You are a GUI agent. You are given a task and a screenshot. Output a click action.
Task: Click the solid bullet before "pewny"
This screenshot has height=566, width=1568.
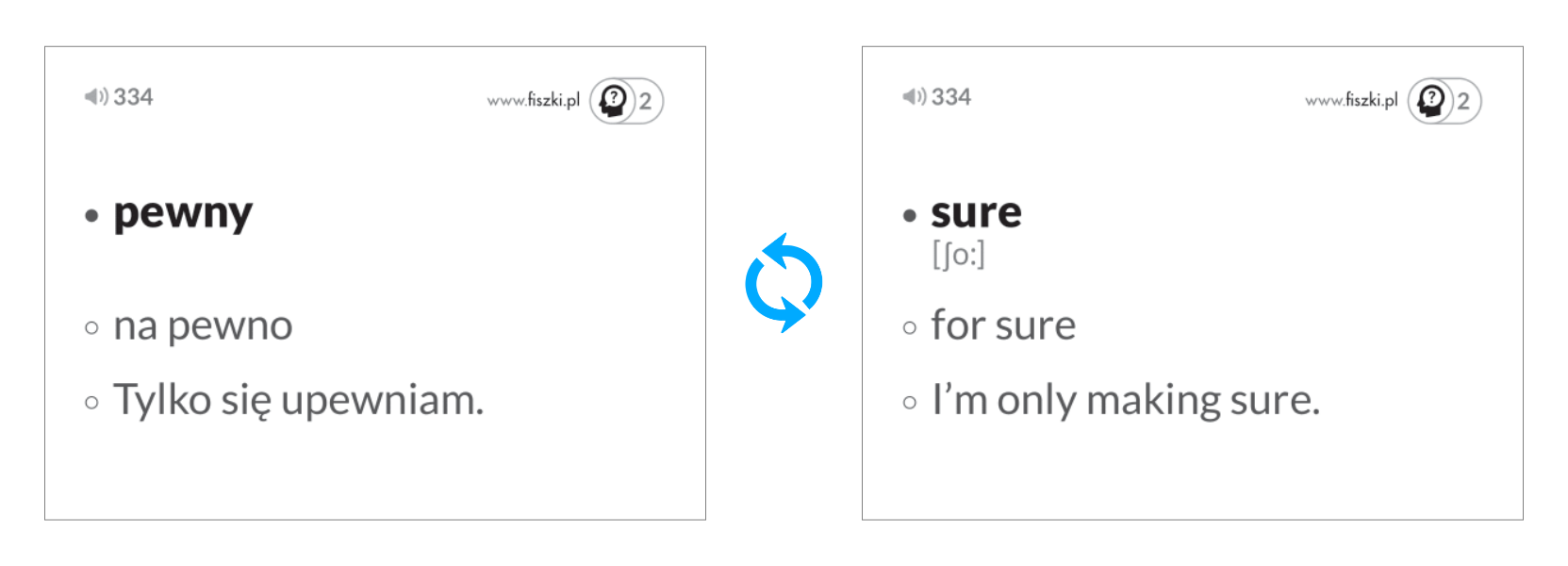pyautogui.click(x=91, y=216)
